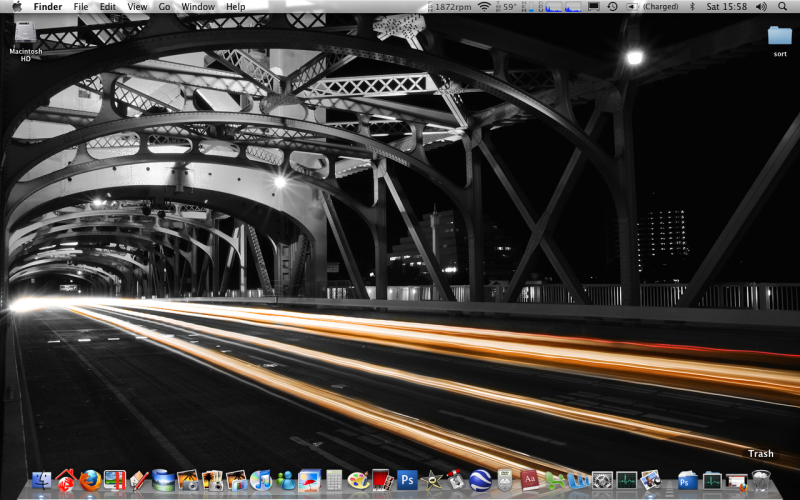Launch iMovie star icon in dock
The image size is (800, 500).
tap(432, 481)
